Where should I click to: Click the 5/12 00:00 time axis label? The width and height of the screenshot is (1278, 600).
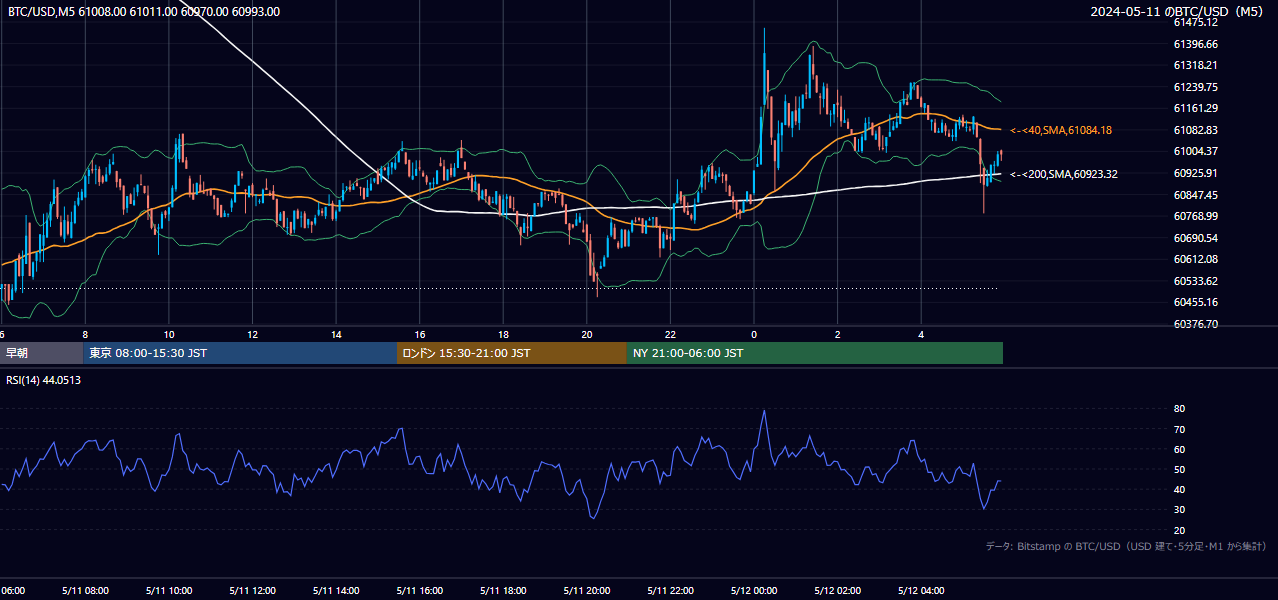754,590
